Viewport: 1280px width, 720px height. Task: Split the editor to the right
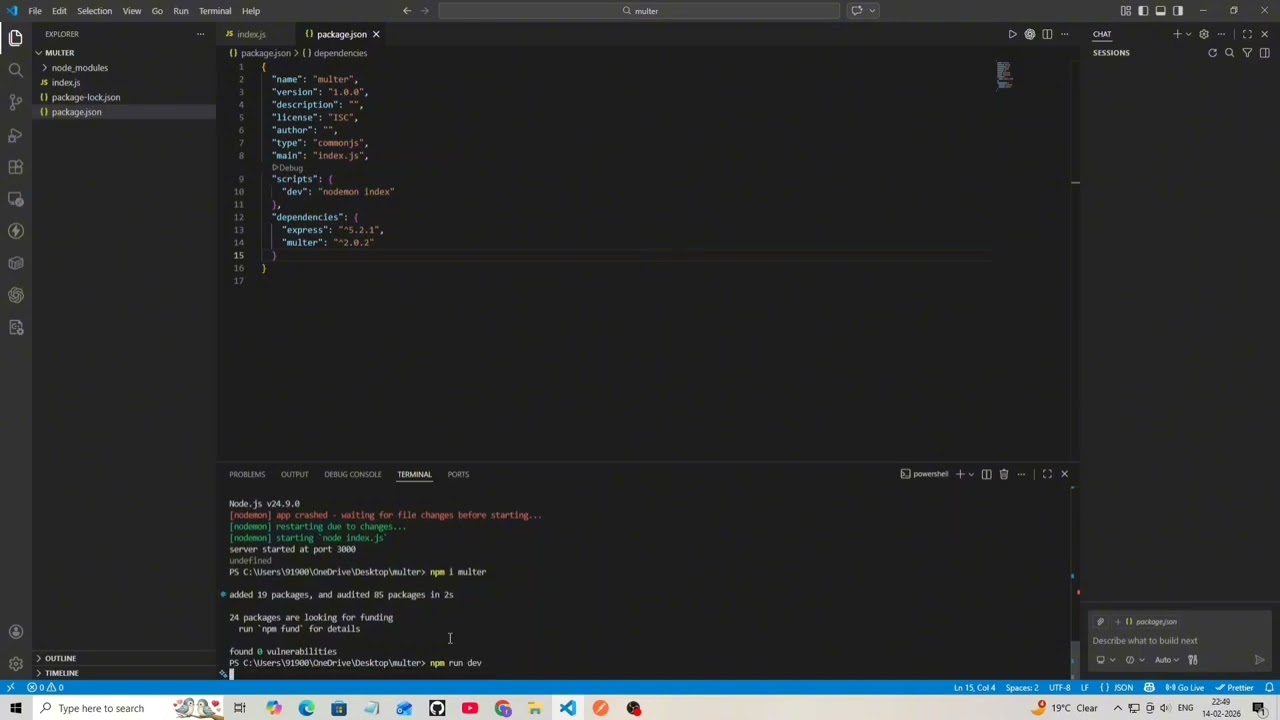[x=1047, y=34]
